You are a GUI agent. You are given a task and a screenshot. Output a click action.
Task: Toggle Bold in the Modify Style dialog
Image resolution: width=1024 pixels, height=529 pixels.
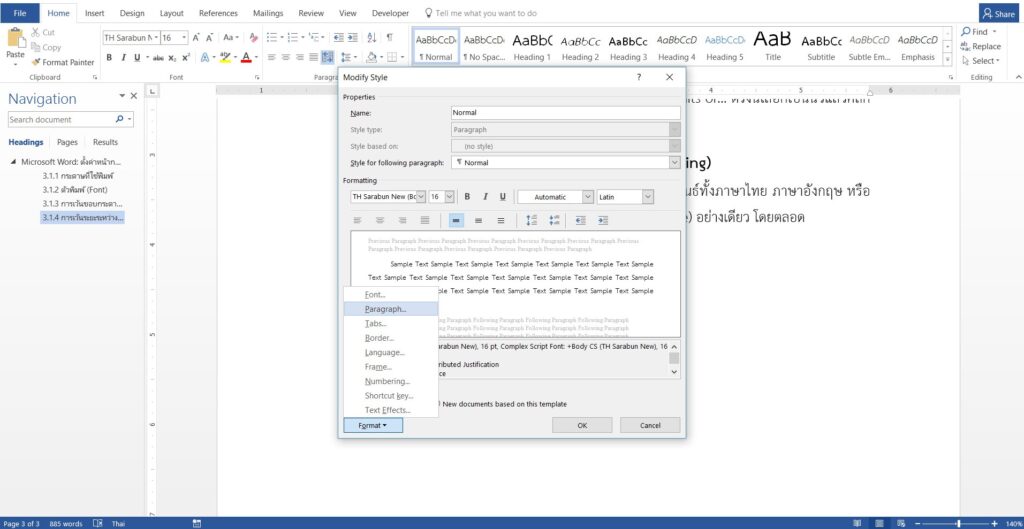(467, 197)
